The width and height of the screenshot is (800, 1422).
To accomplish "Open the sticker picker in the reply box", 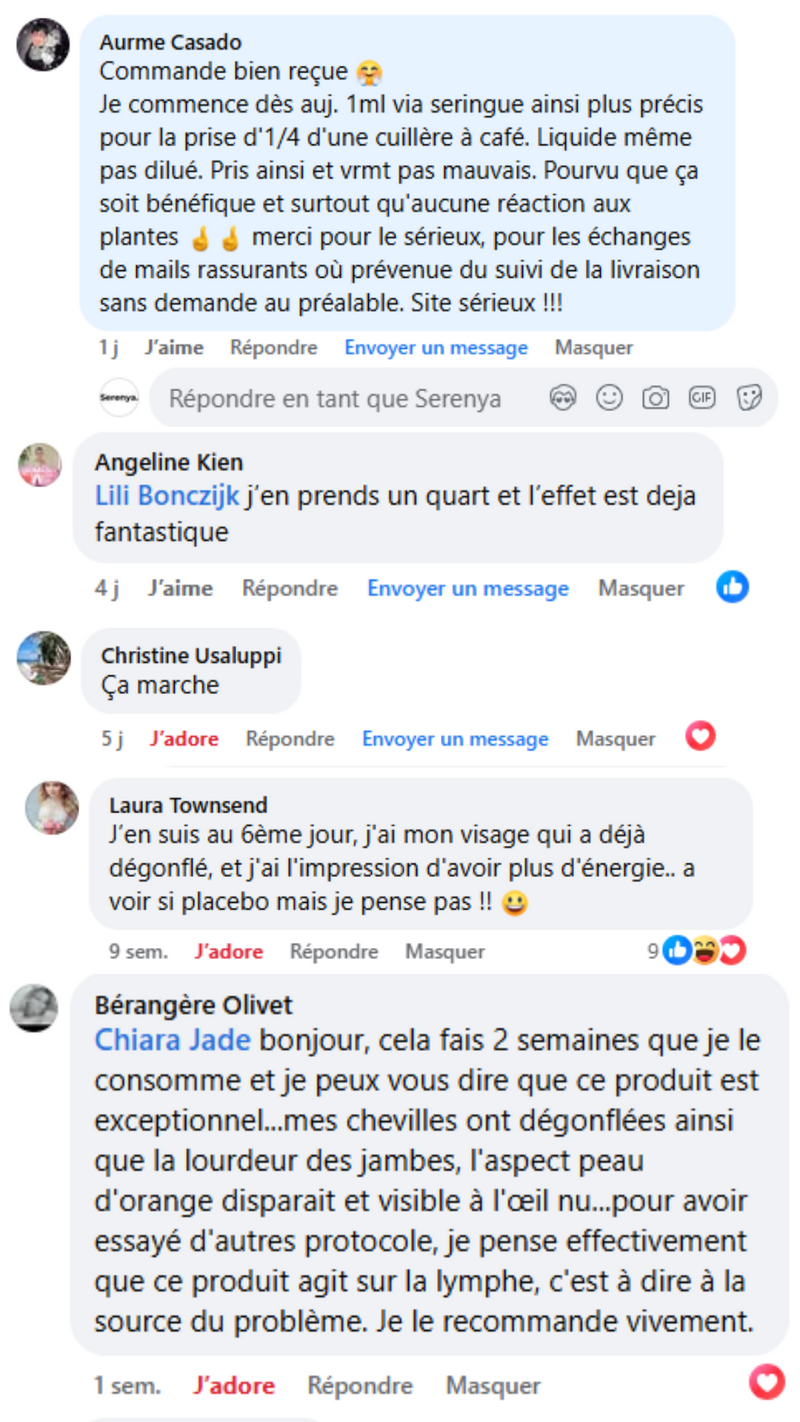I will tap(749, 398).
